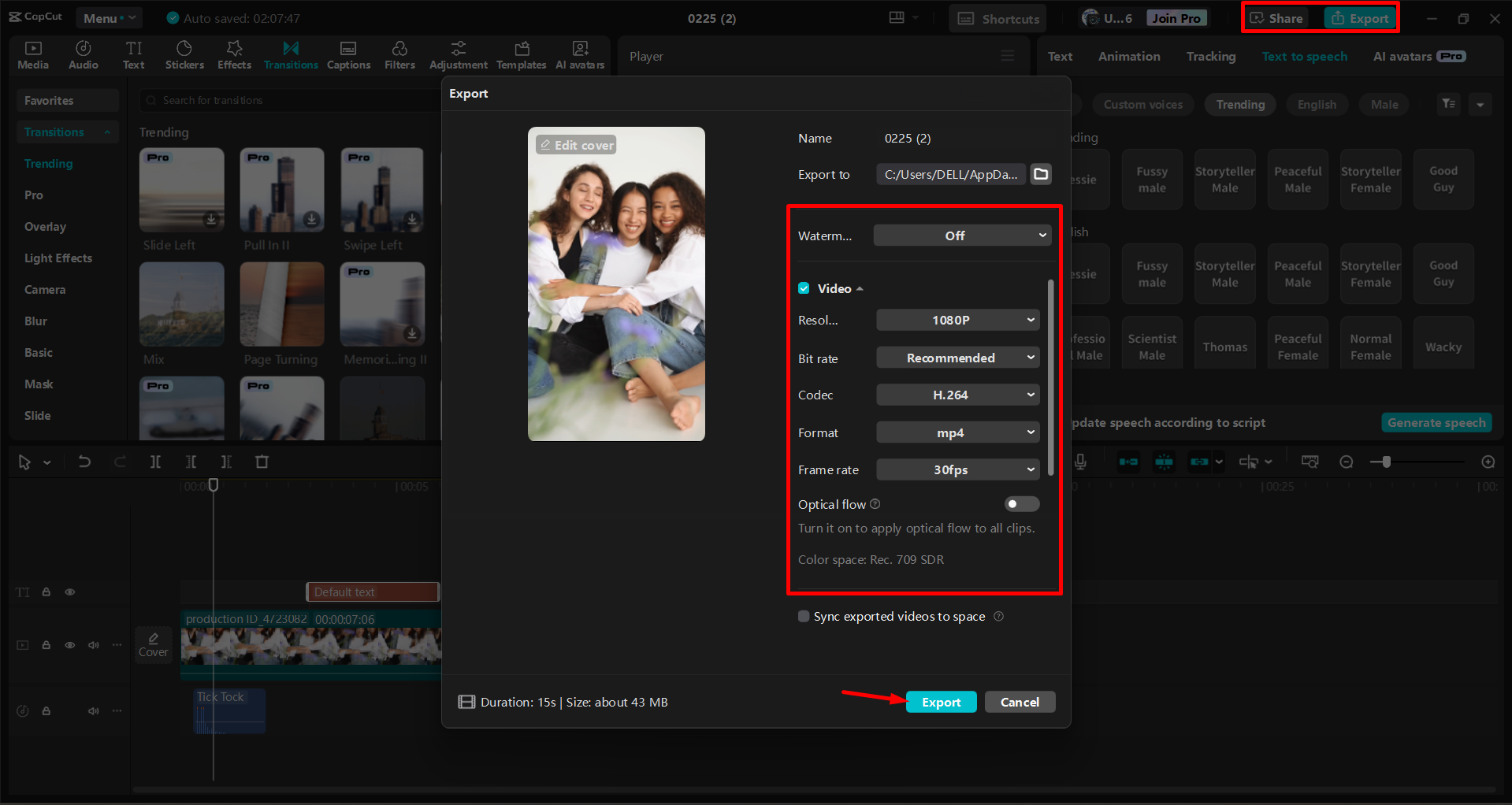Image resolution: width=1512 pixels, height=805 pixels.
Task: Select the Delete icon in timeline toolbar
Action: click(262, 462)
